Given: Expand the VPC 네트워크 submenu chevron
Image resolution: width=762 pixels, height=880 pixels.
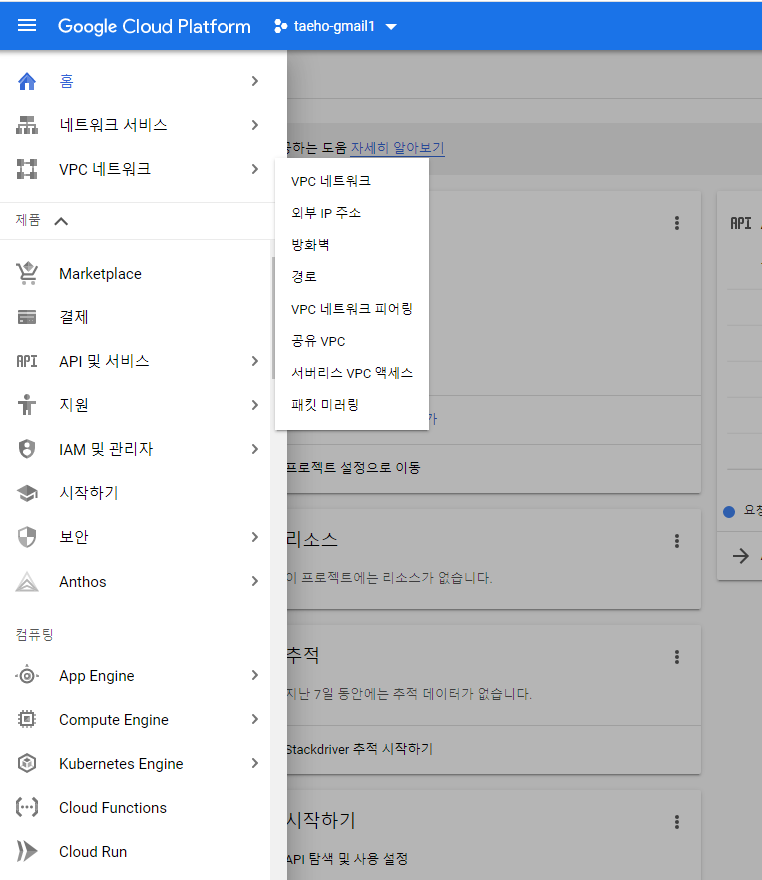Looking at the screenshot, I should pos(255,169).
